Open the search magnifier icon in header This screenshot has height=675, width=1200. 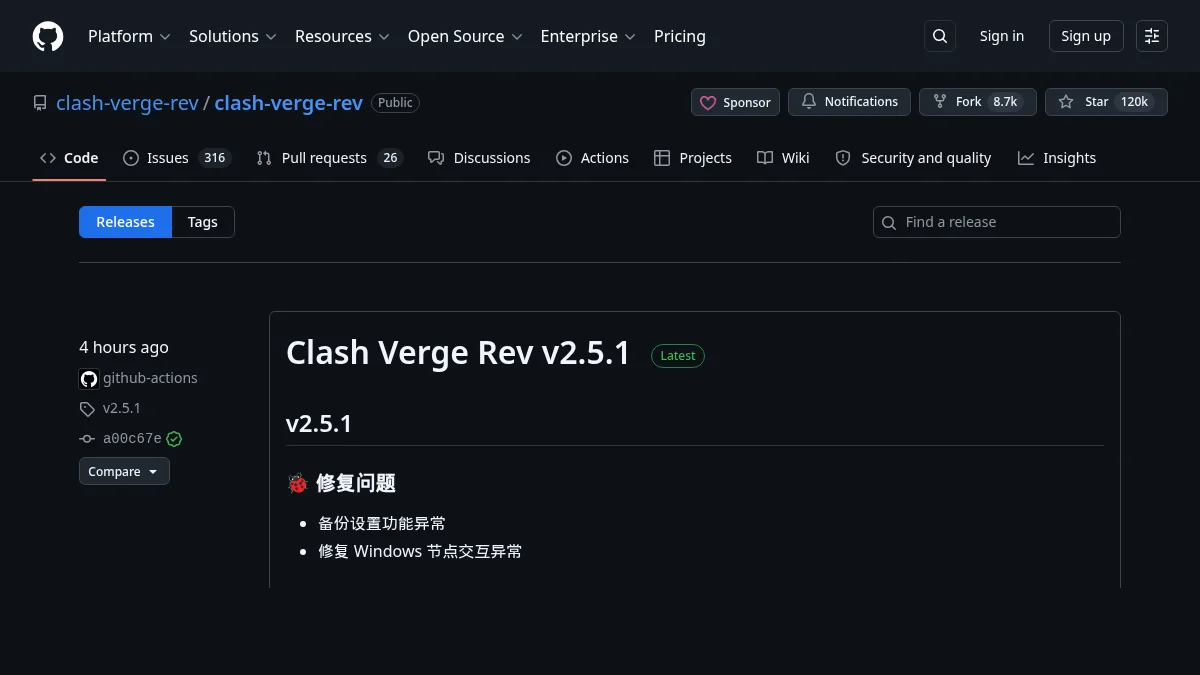[940, 36]
